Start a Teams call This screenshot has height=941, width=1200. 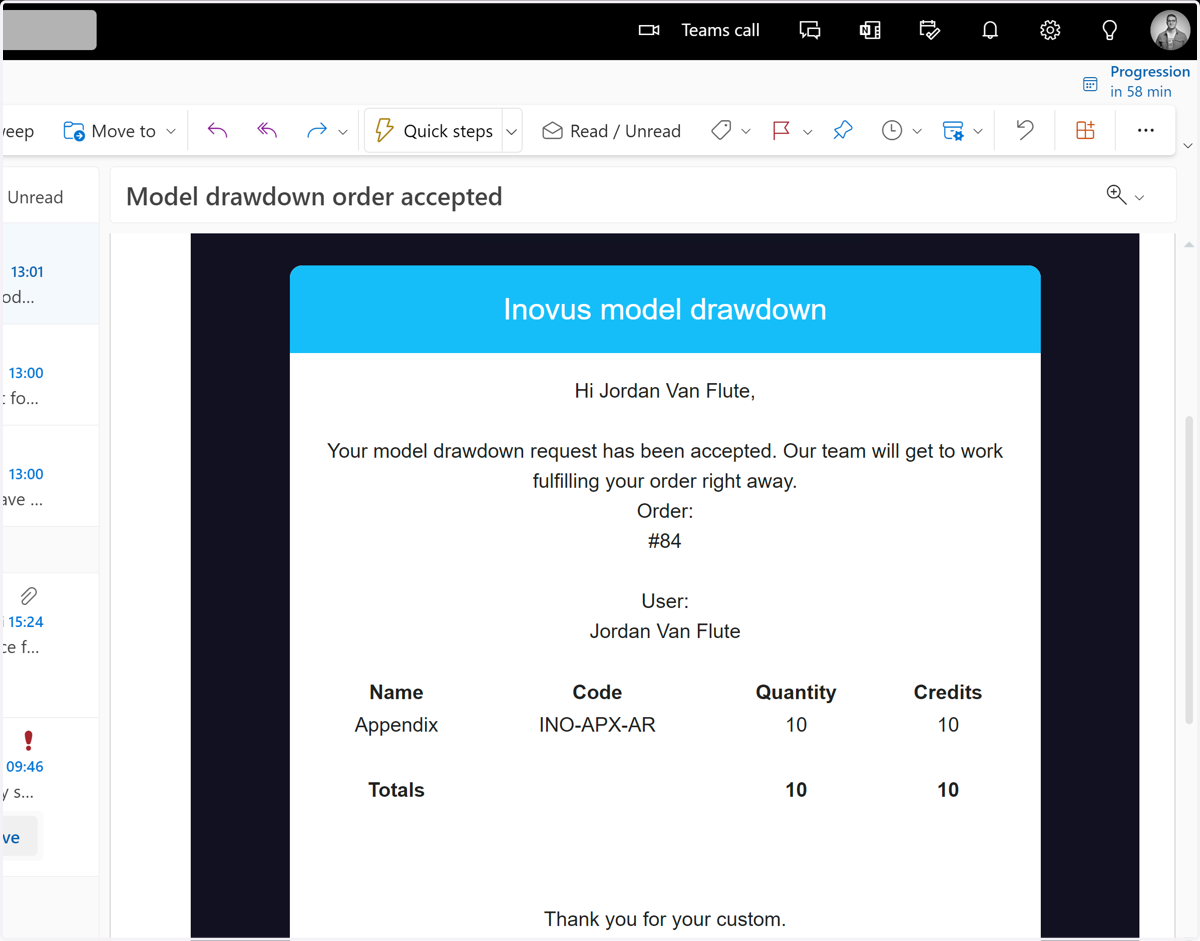click(699, 30)
